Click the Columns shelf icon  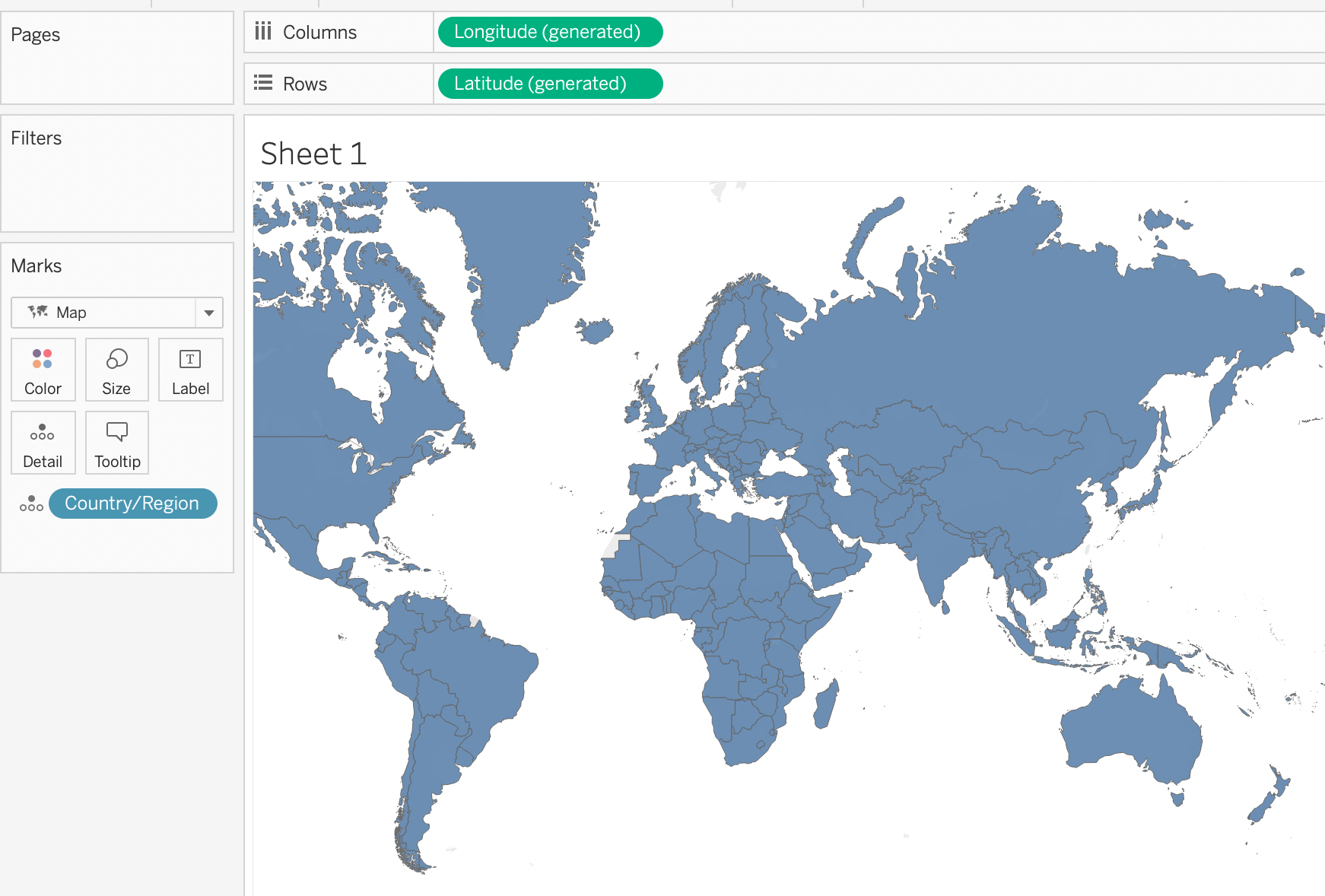[x=263, y=31]
